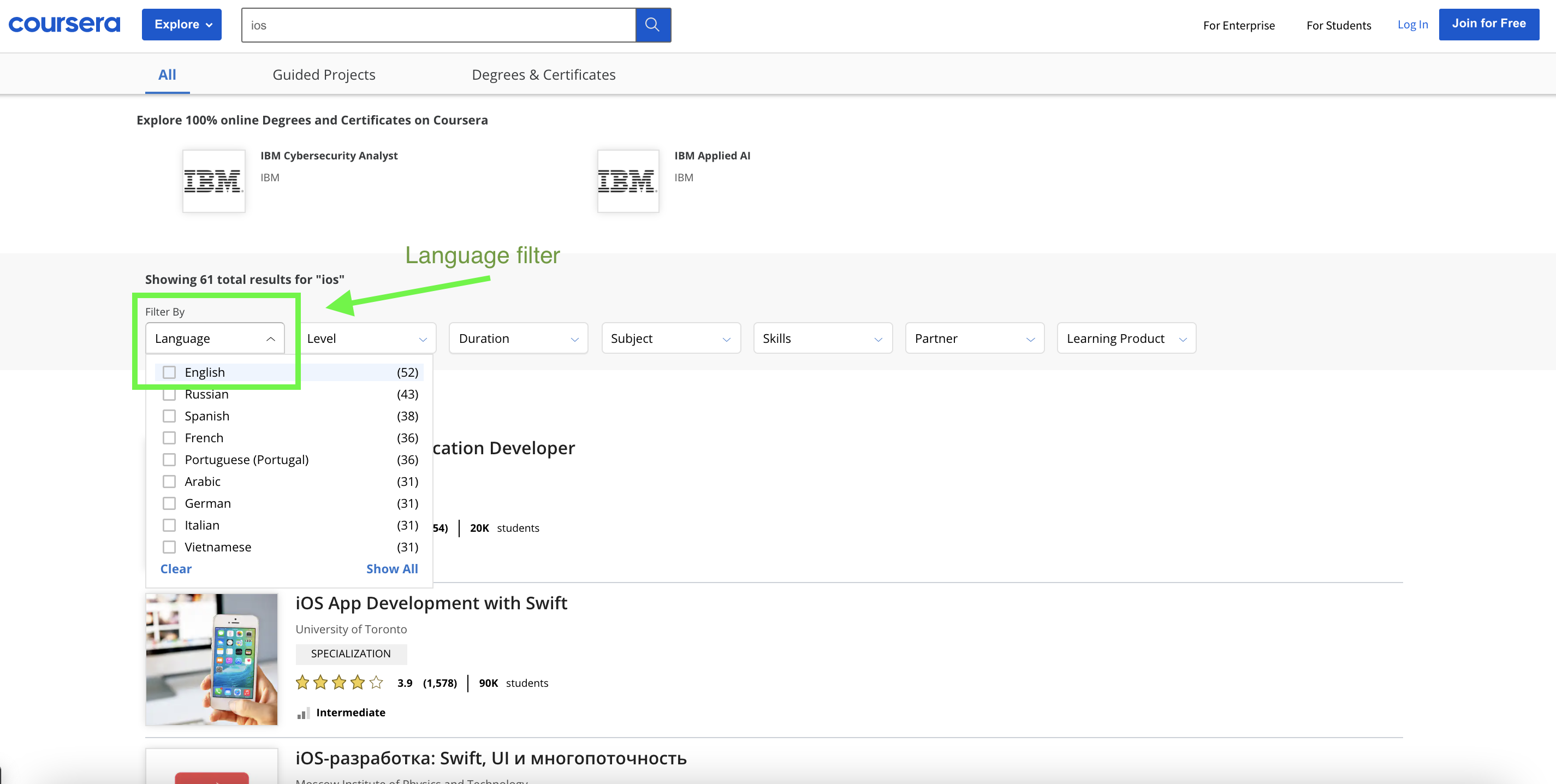Image resolution: width=1556 pixels, height=784 pixels.
Task: Enable the Spanish language filter
Action: pos(169,416)
